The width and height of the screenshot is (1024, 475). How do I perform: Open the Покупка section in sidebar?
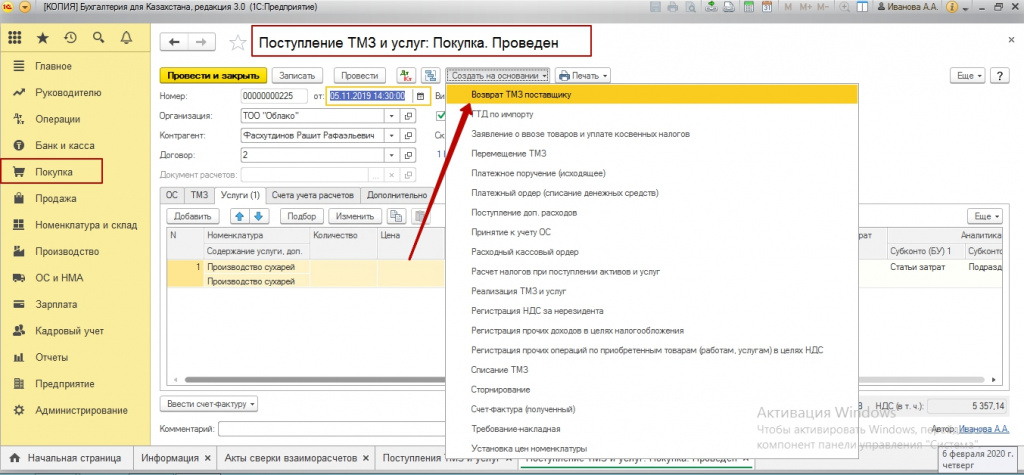click(52, 172)
